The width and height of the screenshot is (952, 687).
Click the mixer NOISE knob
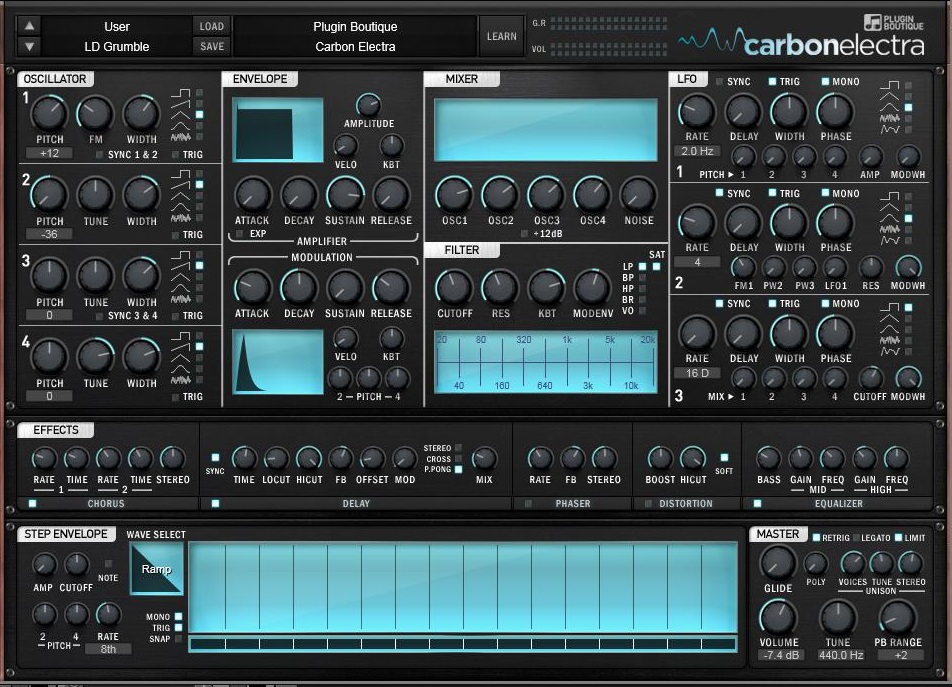[x=638, y=195]
